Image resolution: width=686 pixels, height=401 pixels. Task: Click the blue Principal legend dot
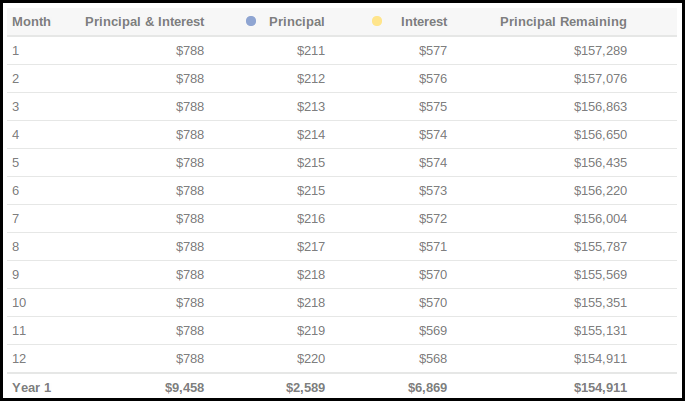click(x=251, y=21)
